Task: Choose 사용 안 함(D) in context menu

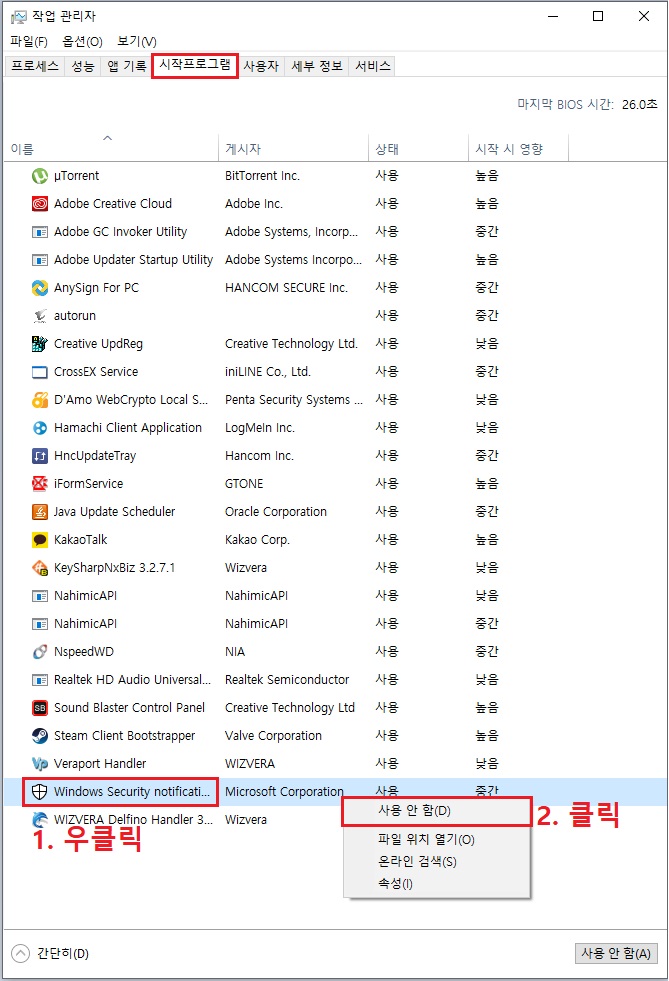Action: pyautogui.click(x=437, y=811)
